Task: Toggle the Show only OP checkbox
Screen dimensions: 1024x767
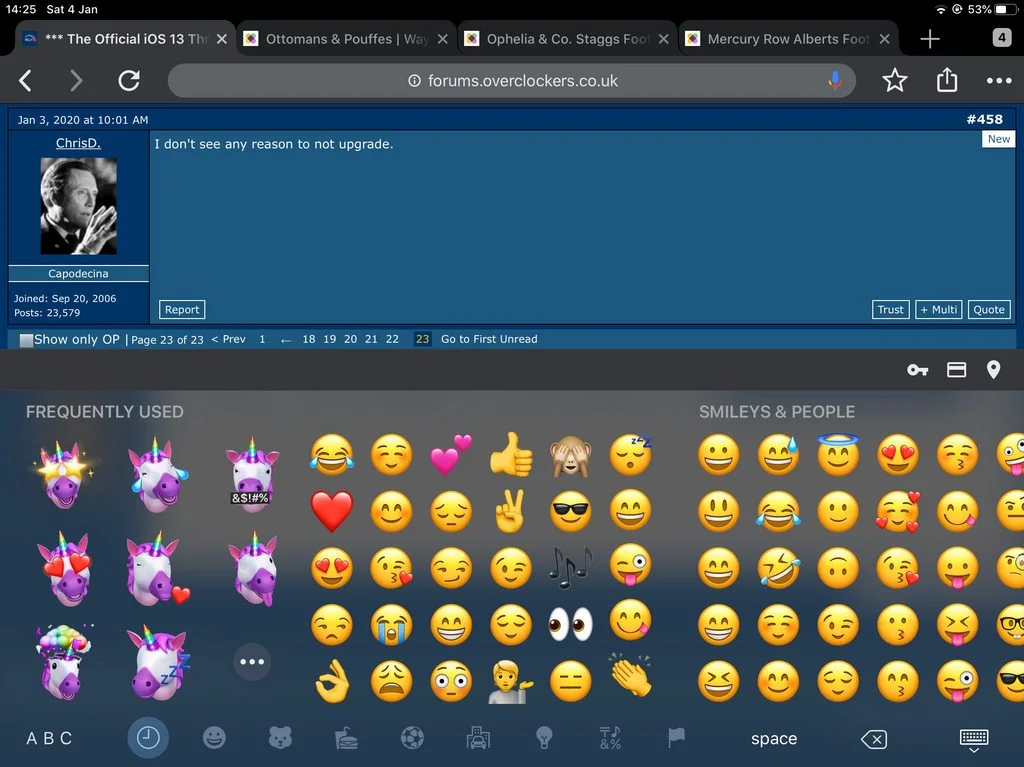Action: point(26,340)
